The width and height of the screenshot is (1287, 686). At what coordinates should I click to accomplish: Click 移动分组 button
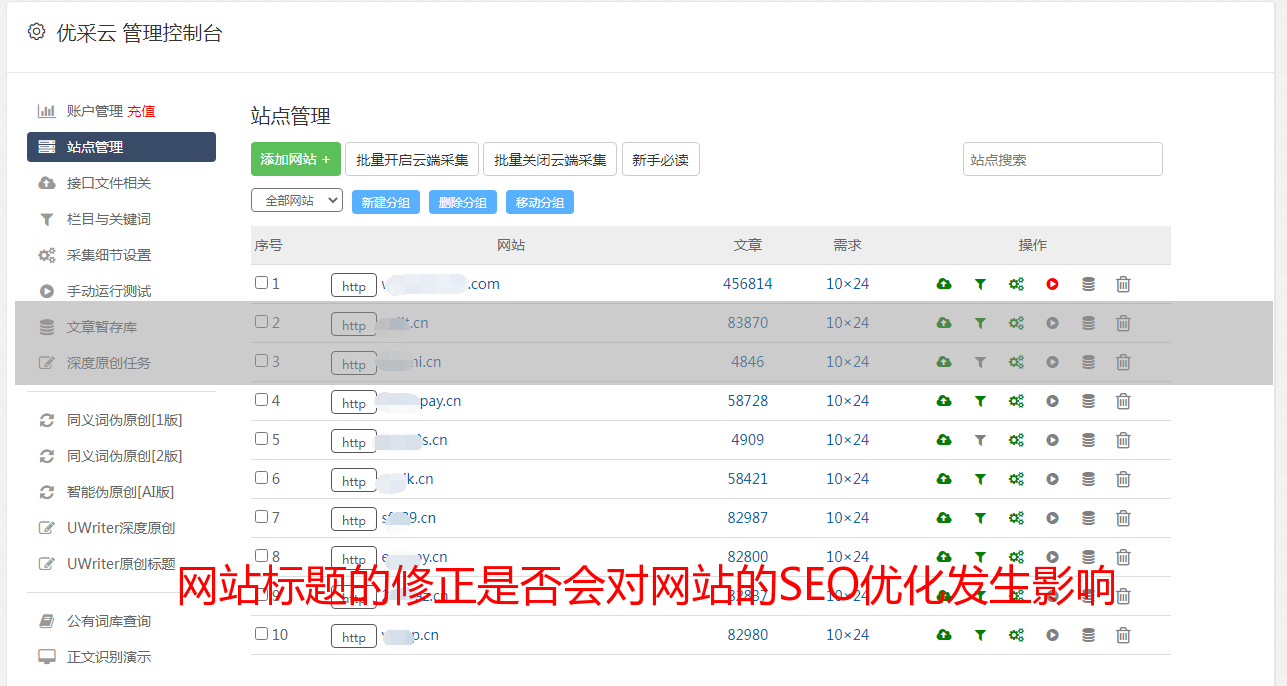(x=540, y=202)
